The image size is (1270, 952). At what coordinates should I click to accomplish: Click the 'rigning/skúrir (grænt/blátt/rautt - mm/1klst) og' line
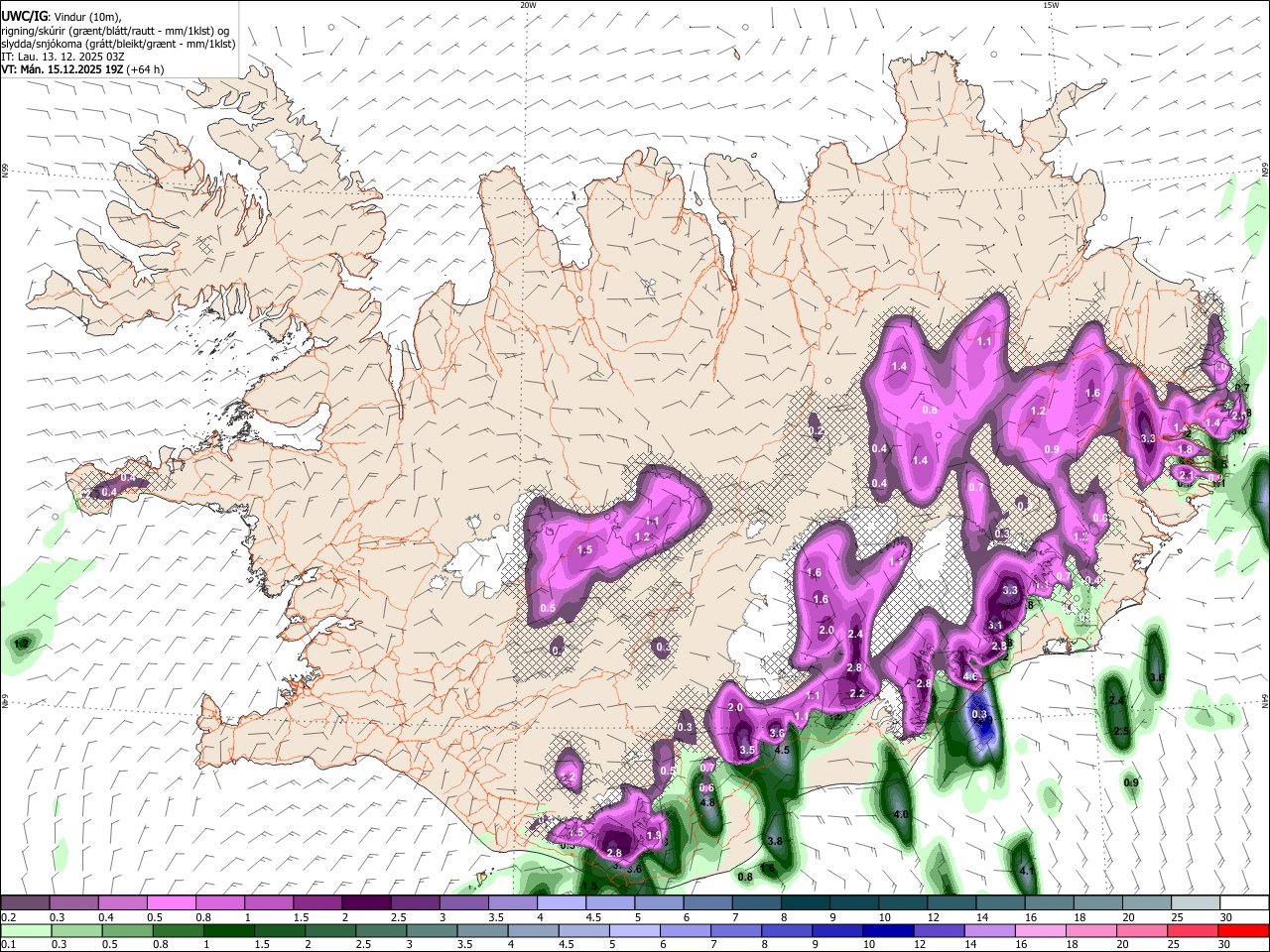[115, 31]
